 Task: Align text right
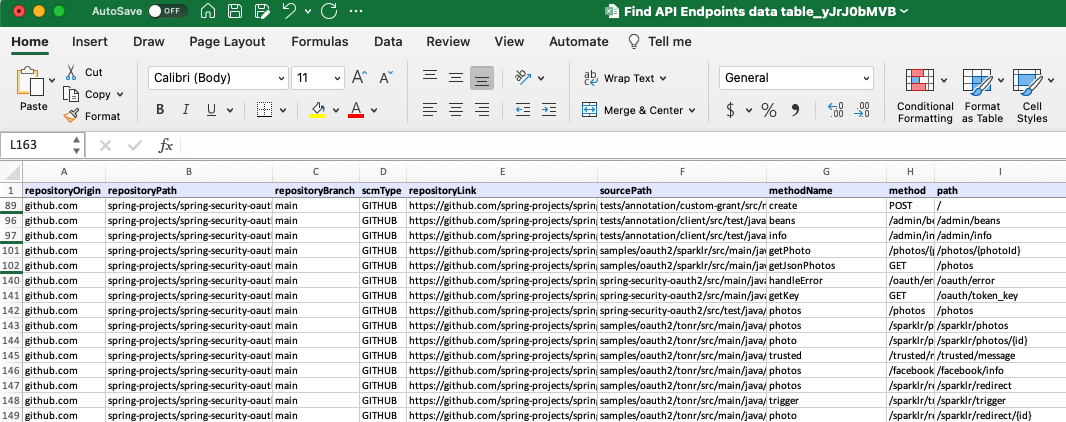pyautogui.click(x=482, y=109)
